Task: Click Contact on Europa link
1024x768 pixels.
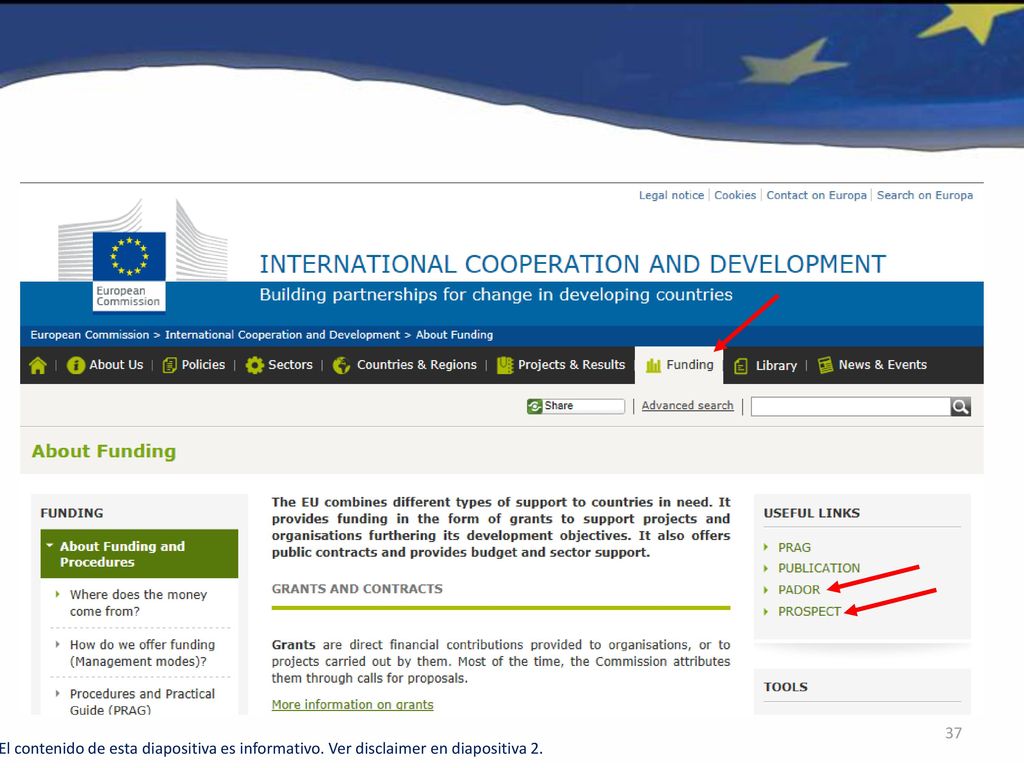Action: (x=816, y=195)
